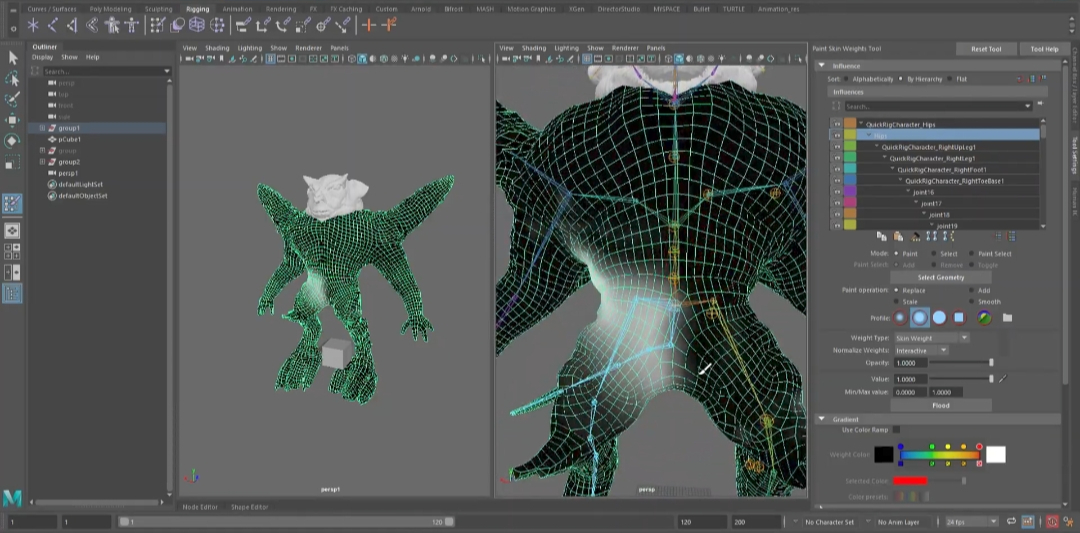Select the Flat sort radio button
The width and height of the screenshot is (1080, 533).
[950, 79]
